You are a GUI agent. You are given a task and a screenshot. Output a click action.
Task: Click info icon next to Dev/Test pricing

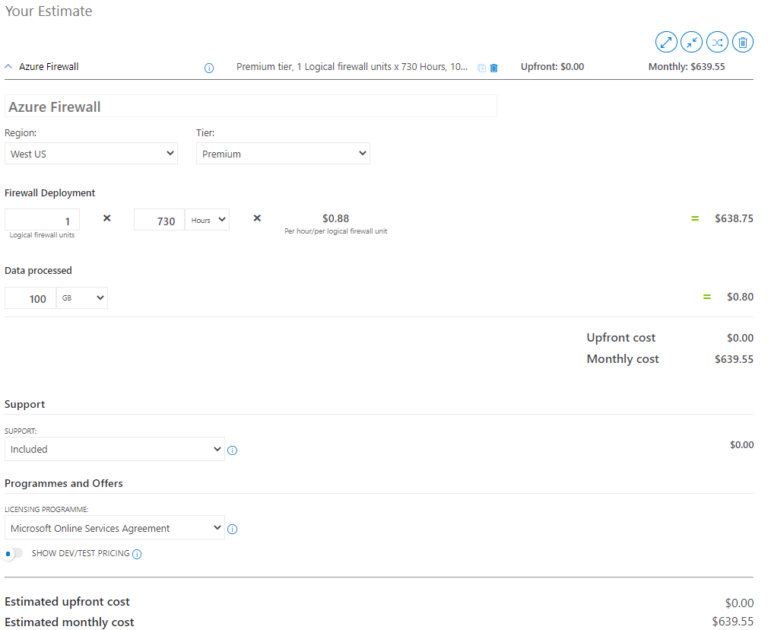pyautogui.click(x=137, y=554)
